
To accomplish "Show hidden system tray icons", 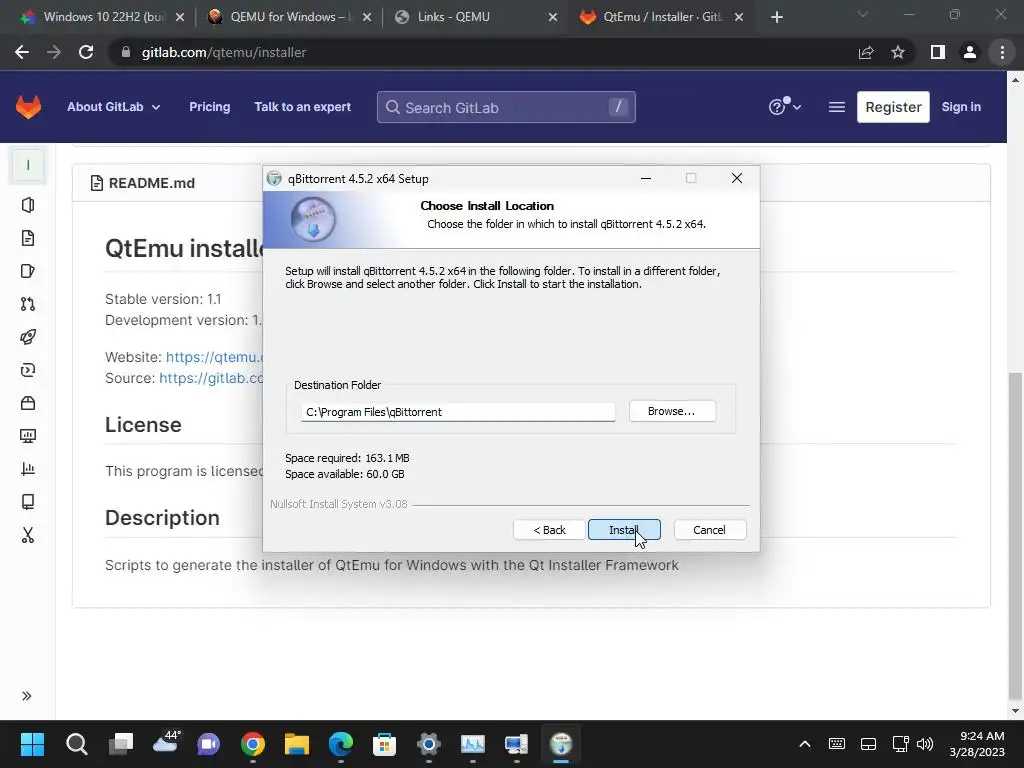I will tap(805, 744).
